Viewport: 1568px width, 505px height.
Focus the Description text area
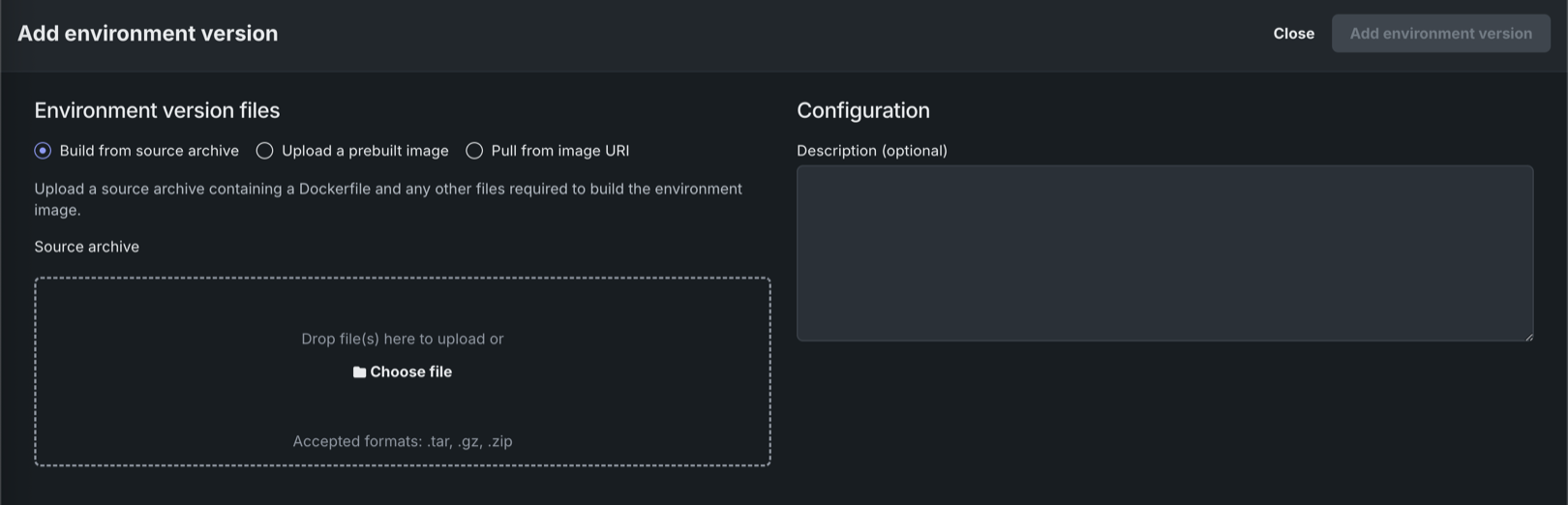1164,252
